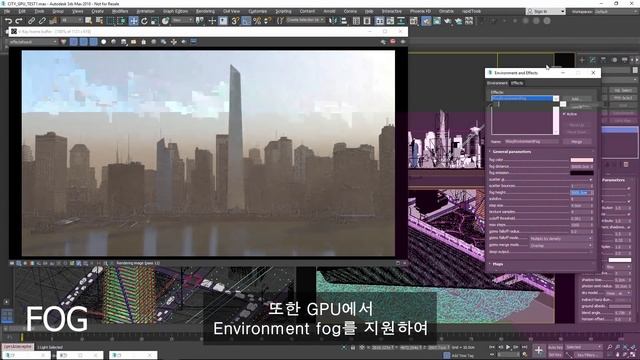Toggle the Deep output checkbox

click(x=591, y=252)
